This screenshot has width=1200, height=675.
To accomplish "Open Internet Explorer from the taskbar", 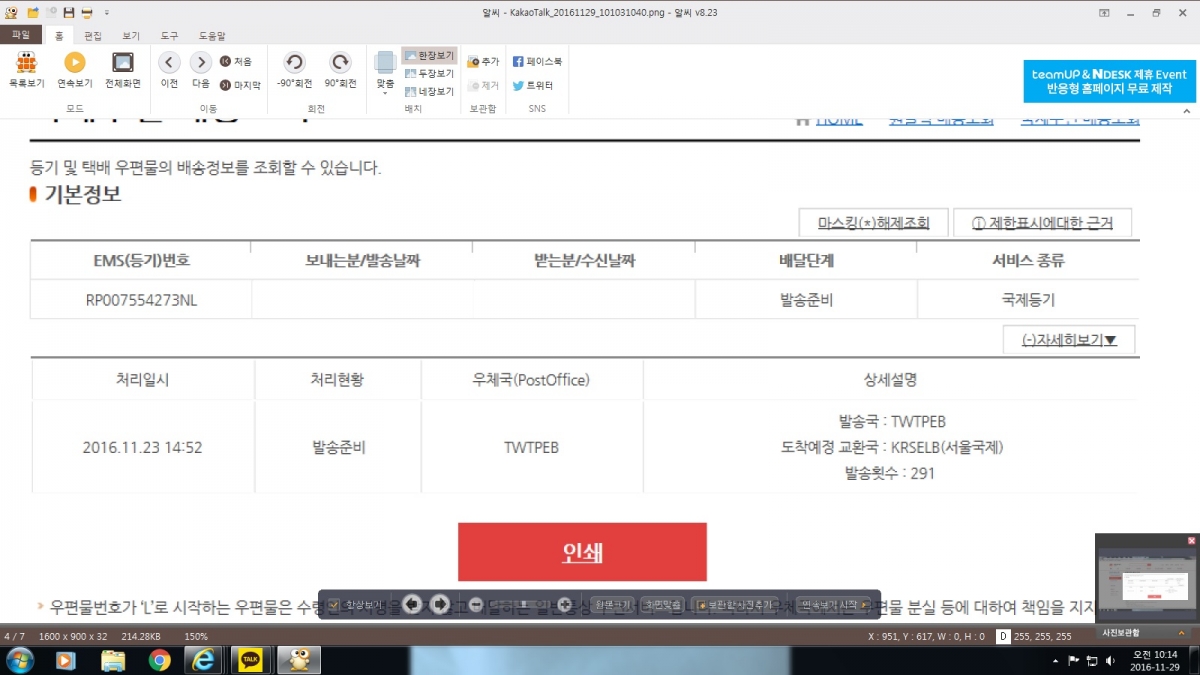I will pos(205,660).
